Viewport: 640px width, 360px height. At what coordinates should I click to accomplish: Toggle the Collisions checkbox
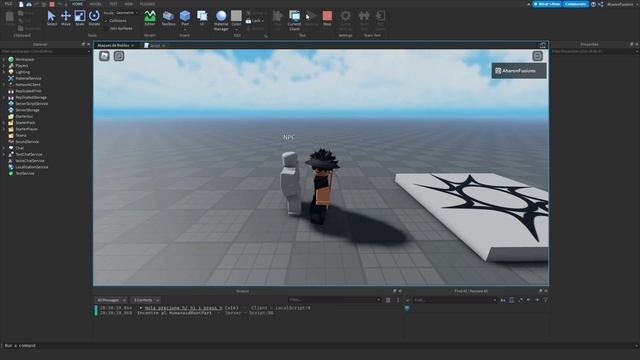click(x=106, y=21)
